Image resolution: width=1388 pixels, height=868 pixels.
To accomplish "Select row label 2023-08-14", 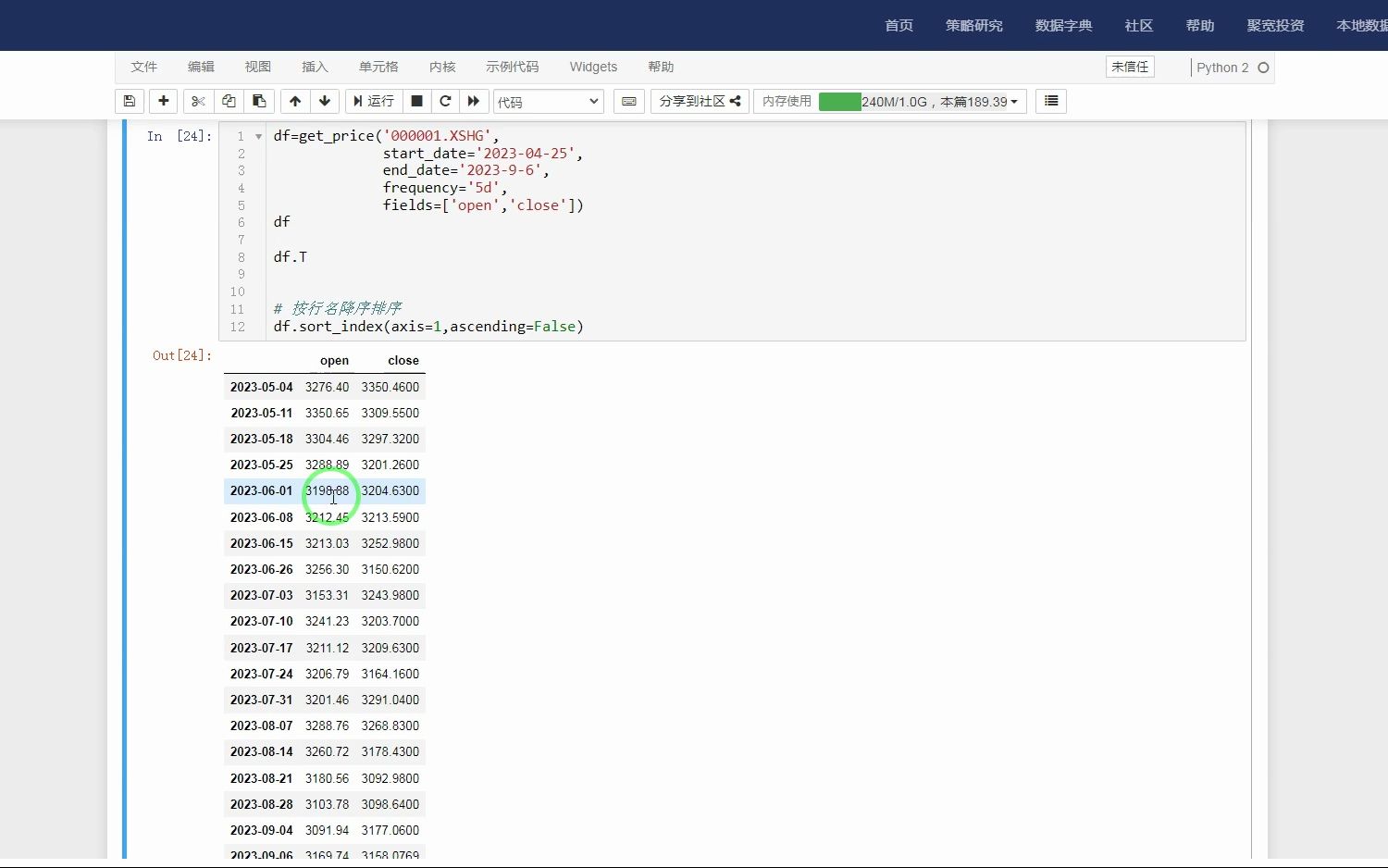I will pos(261,751).
